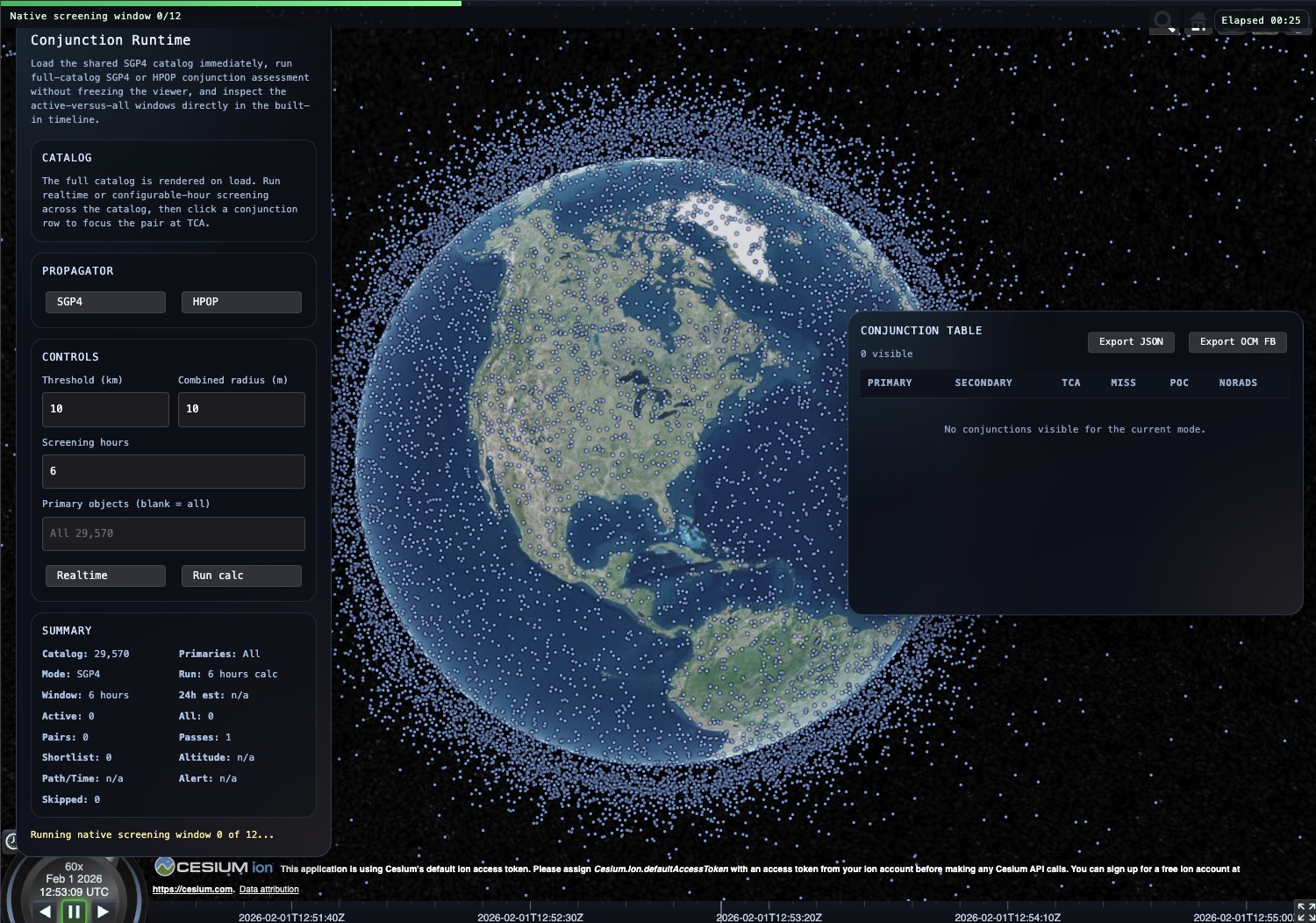
Task: Click the PRIMARY column header
Action: [x=890, y=383]
